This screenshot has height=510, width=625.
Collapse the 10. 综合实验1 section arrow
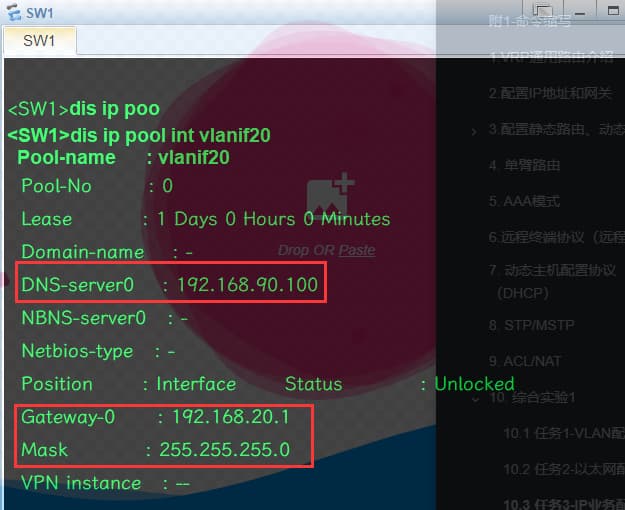coord(474,399)
